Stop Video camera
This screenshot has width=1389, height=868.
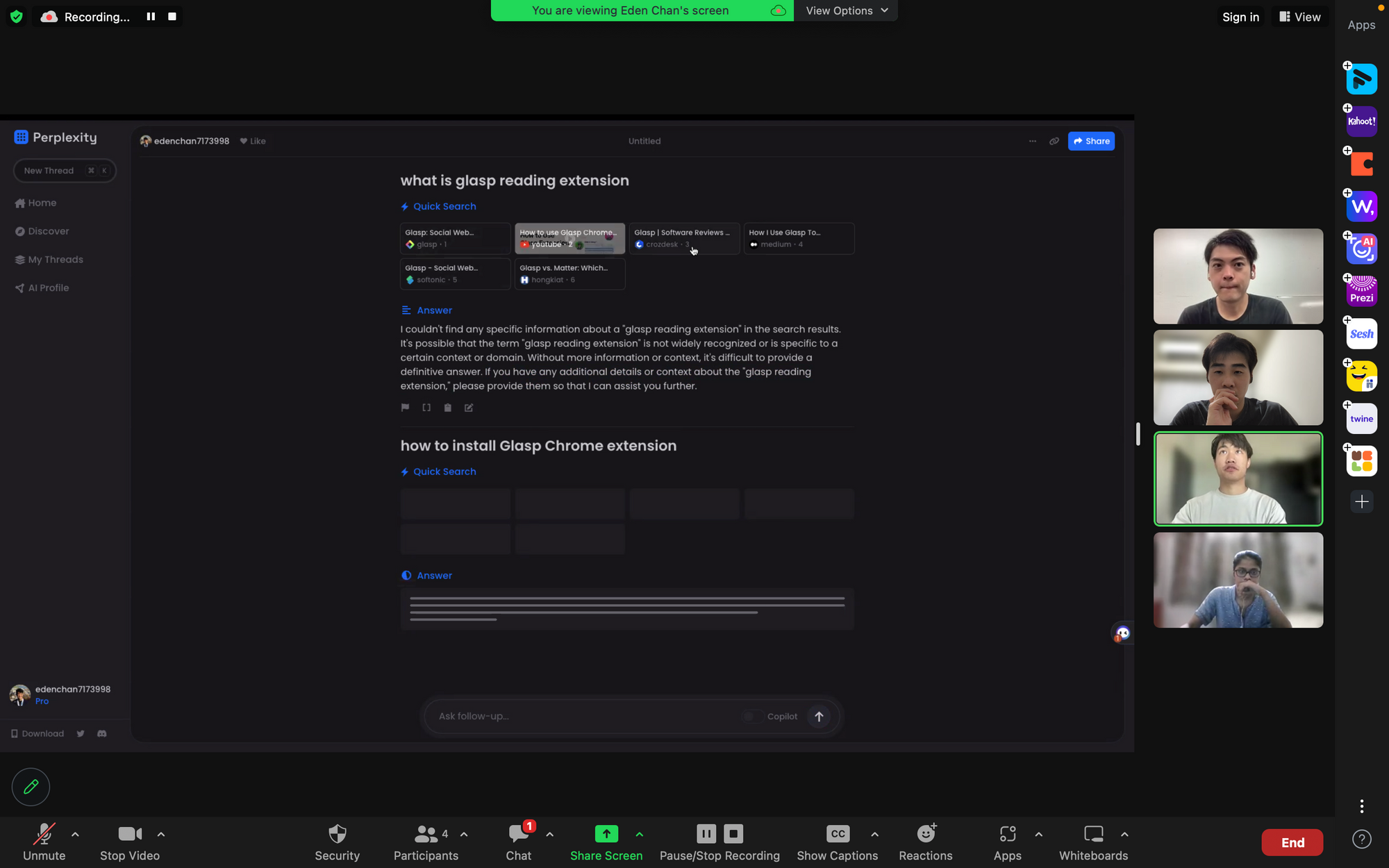129,842
